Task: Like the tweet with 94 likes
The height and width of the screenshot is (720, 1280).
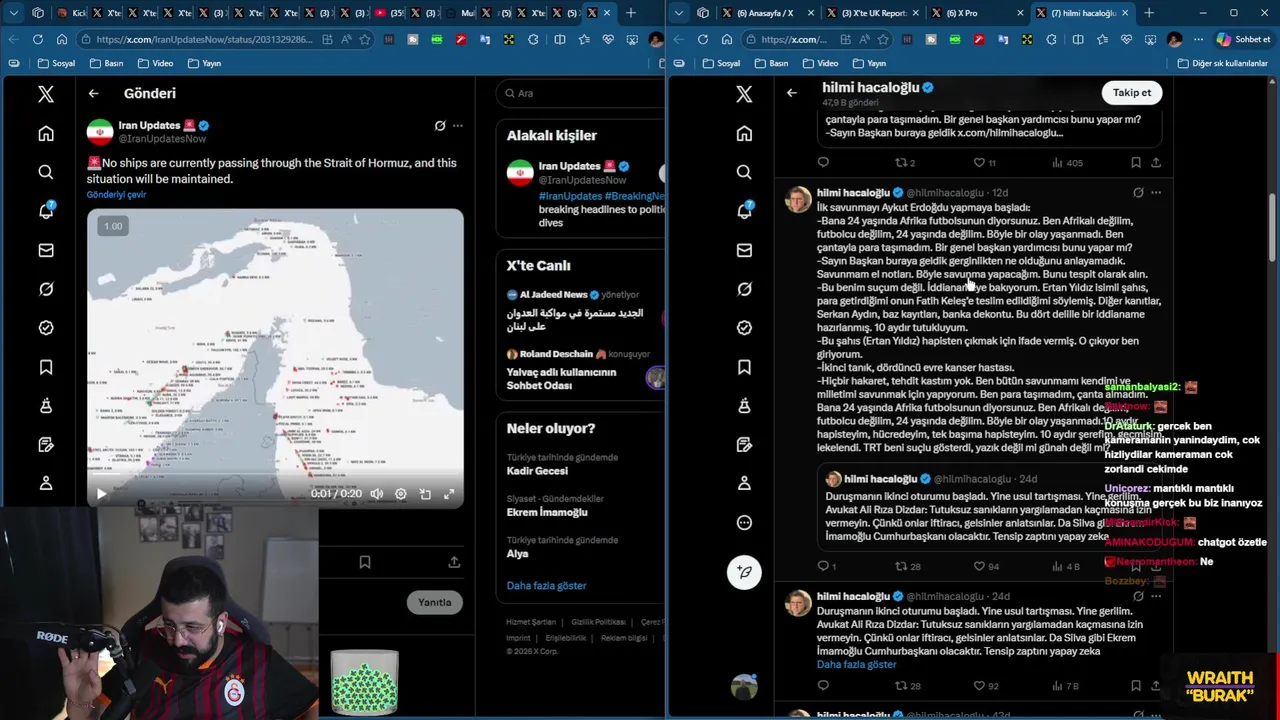Action: point(986,566)
